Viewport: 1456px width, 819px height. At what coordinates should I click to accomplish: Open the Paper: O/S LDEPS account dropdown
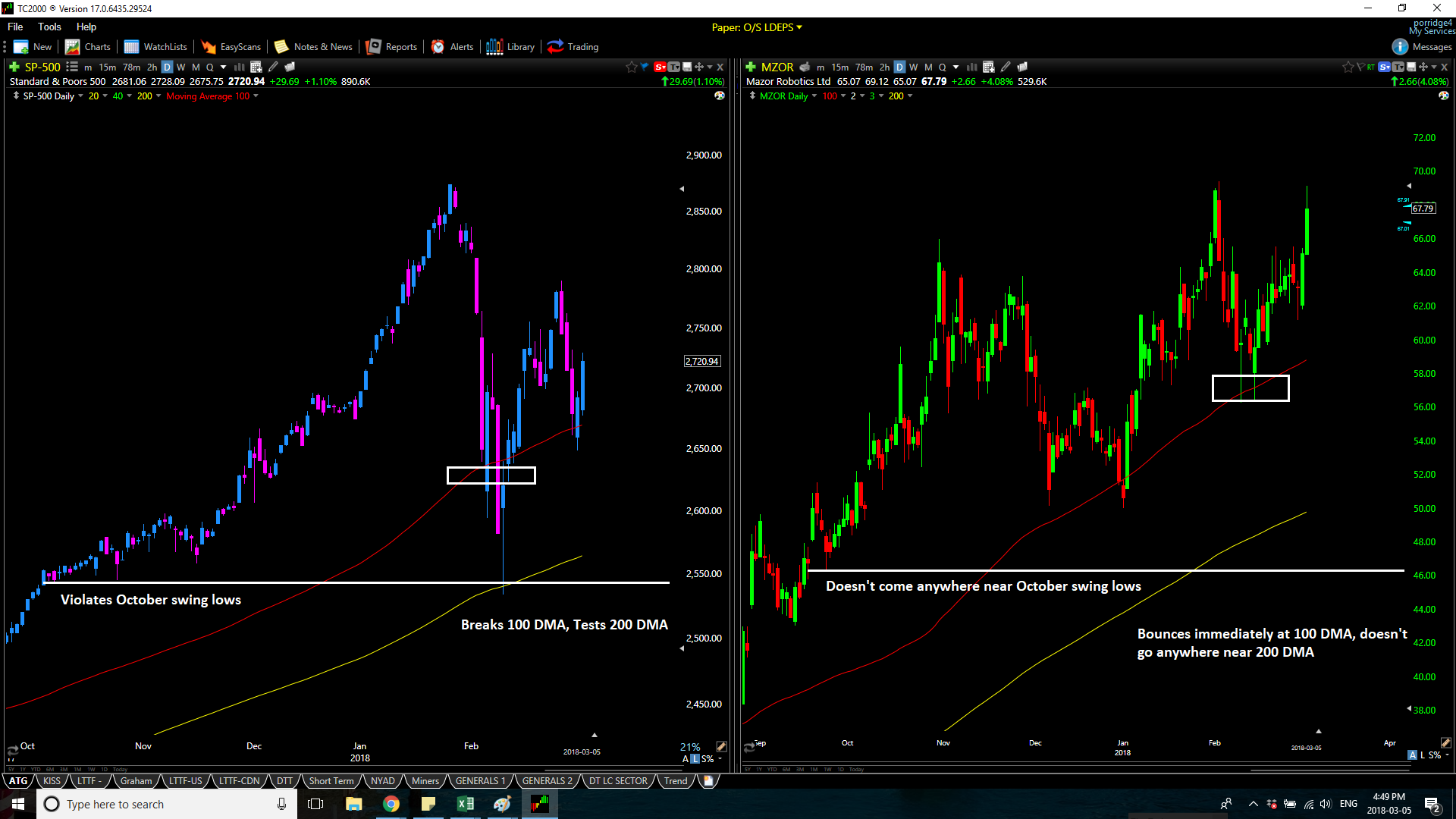pos(757,27)
